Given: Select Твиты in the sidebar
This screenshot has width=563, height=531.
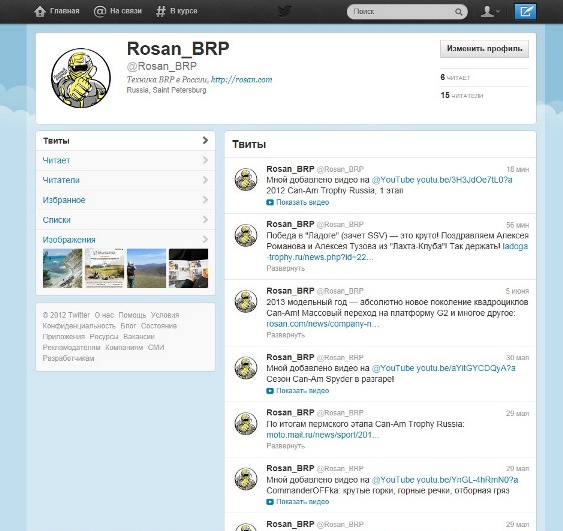Looking at the screenshot, I should pos(125,141).
